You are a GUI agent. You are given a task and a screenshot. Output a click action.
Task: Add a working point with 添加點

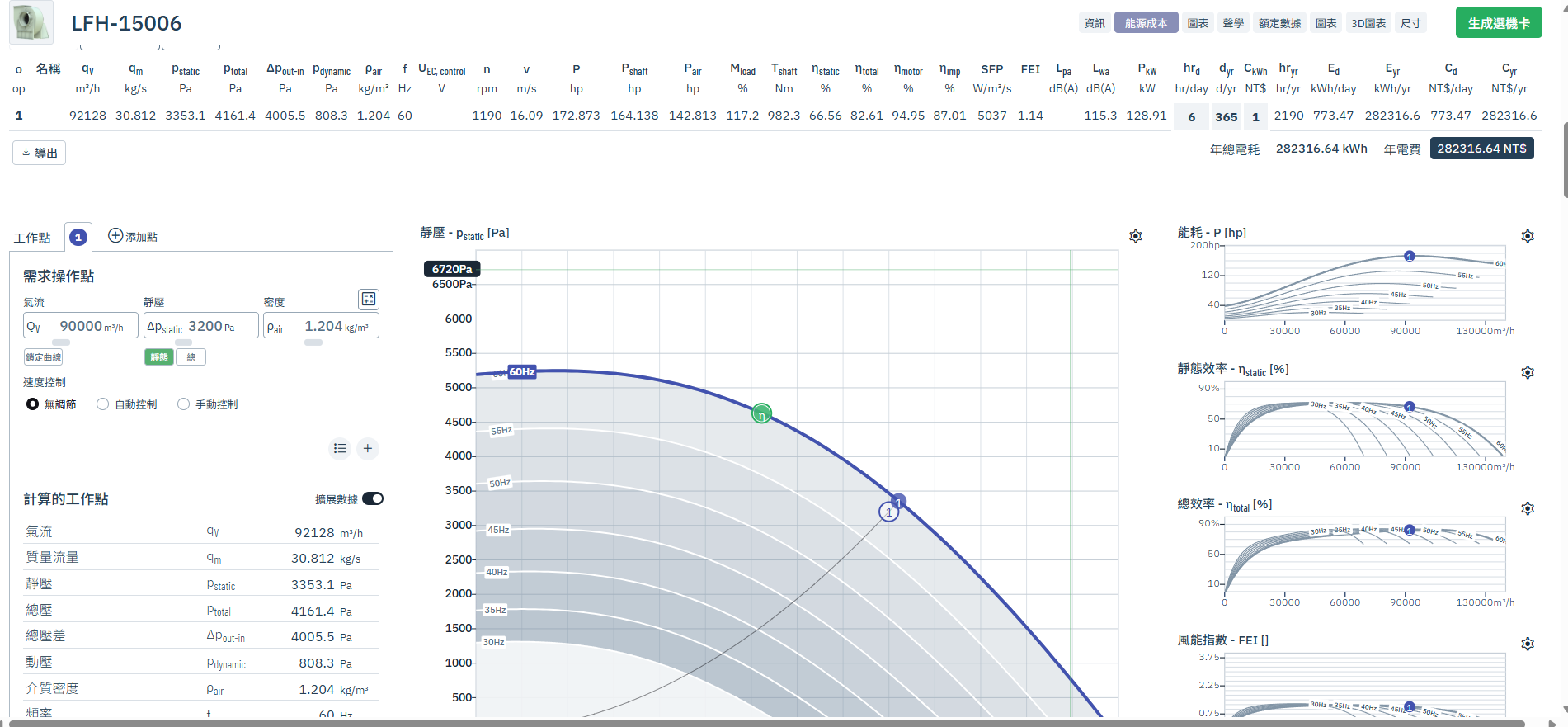[x=133, y=237]
